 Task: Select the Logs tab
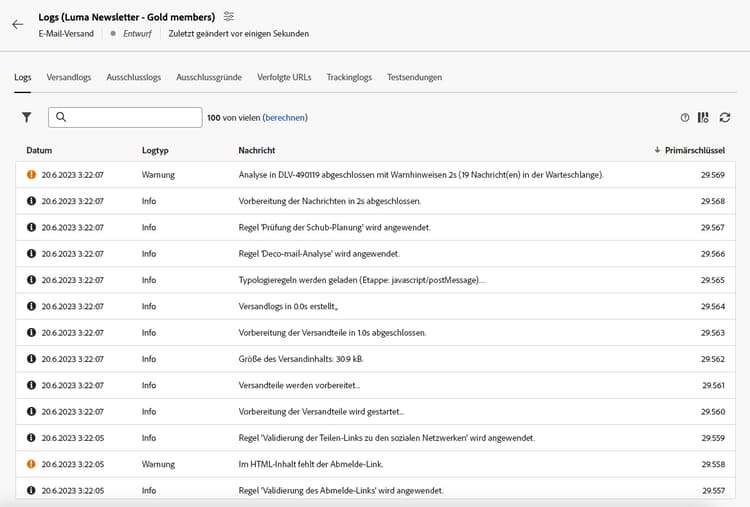point(22,77)
